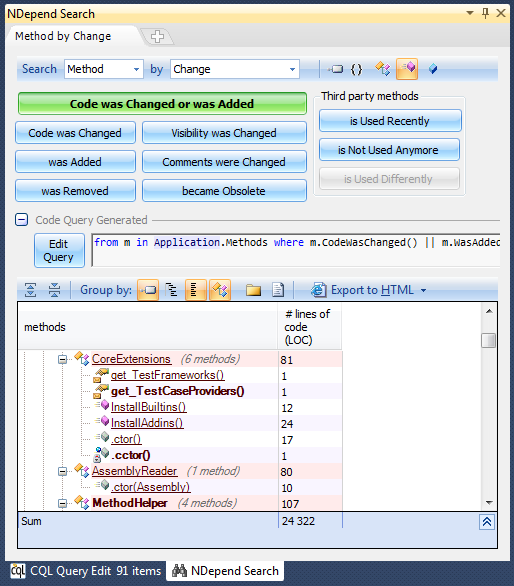Image resolution: width=514 pixels, height=586 pixels.
Task: Click the folder icon in results toolbar
Action: coord(253,290)
